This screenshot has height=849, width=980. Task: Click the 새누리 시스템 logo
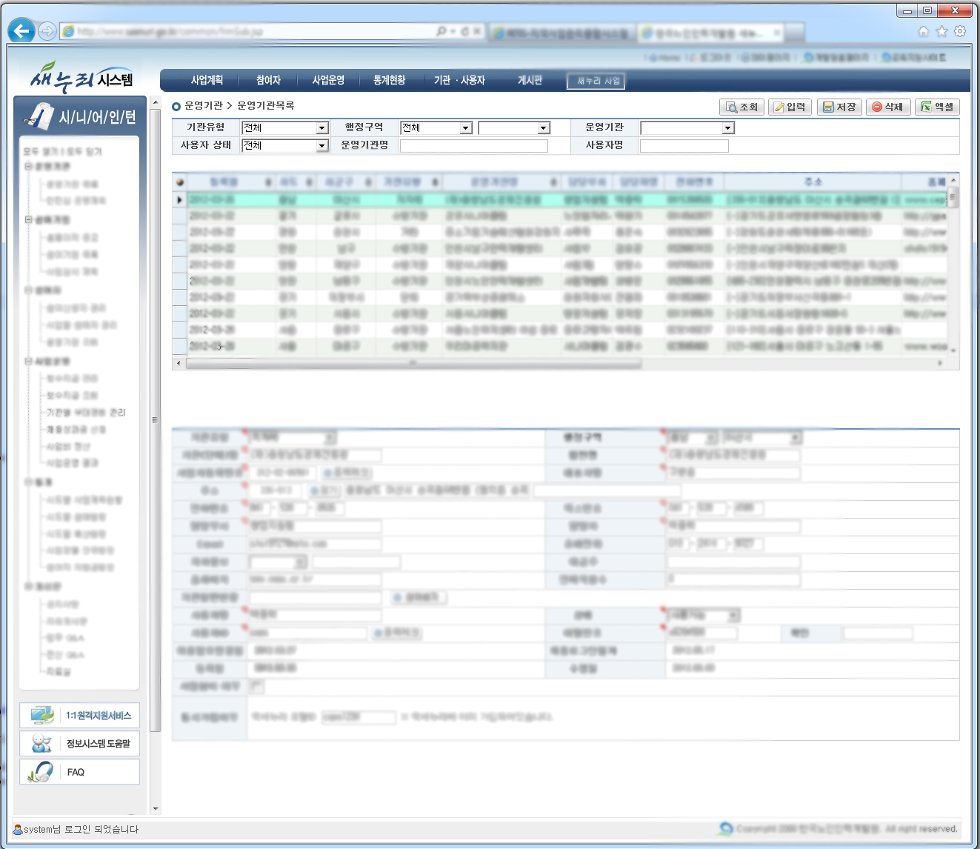click(82, 79)
